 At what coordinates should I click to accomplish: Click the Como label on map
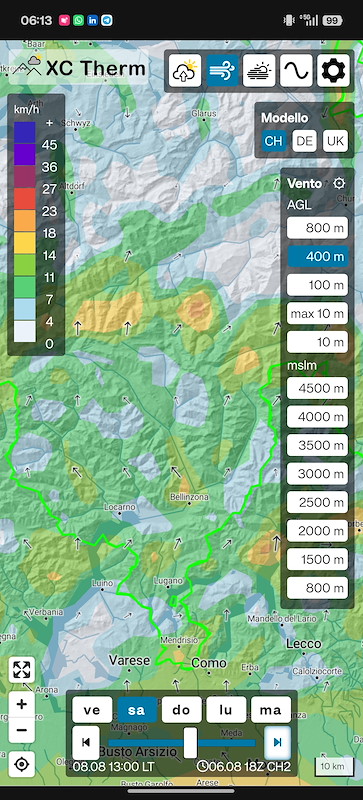coord(209,663)
